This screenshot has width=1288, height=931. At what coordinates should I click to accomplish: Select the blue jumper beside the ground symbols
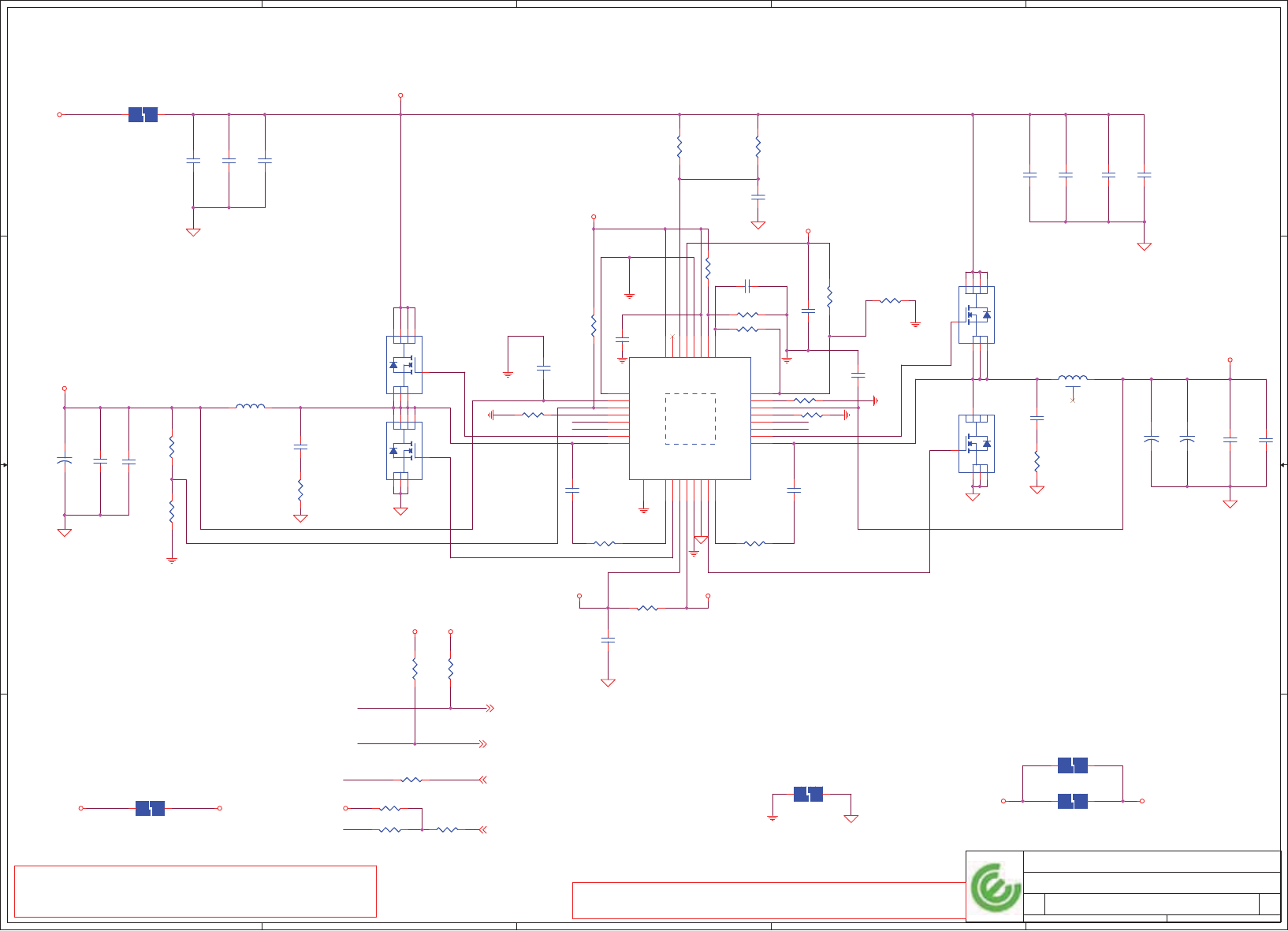(x=808, y=794)
